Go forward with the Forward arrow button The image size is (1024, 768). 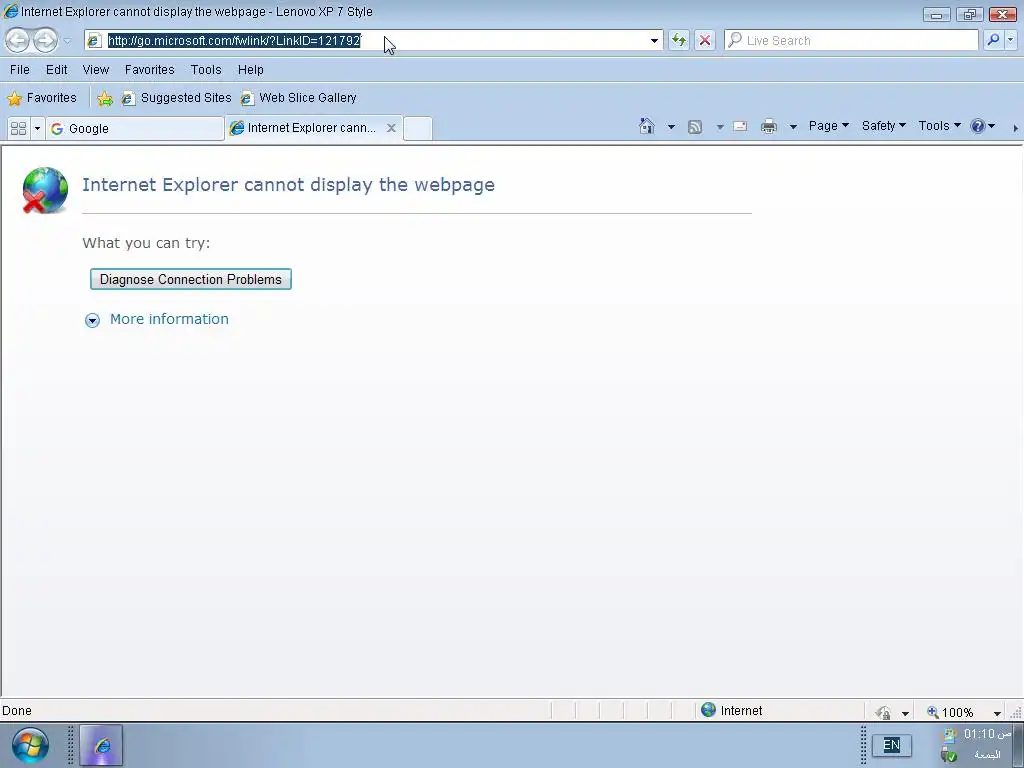tap(45, 40)
